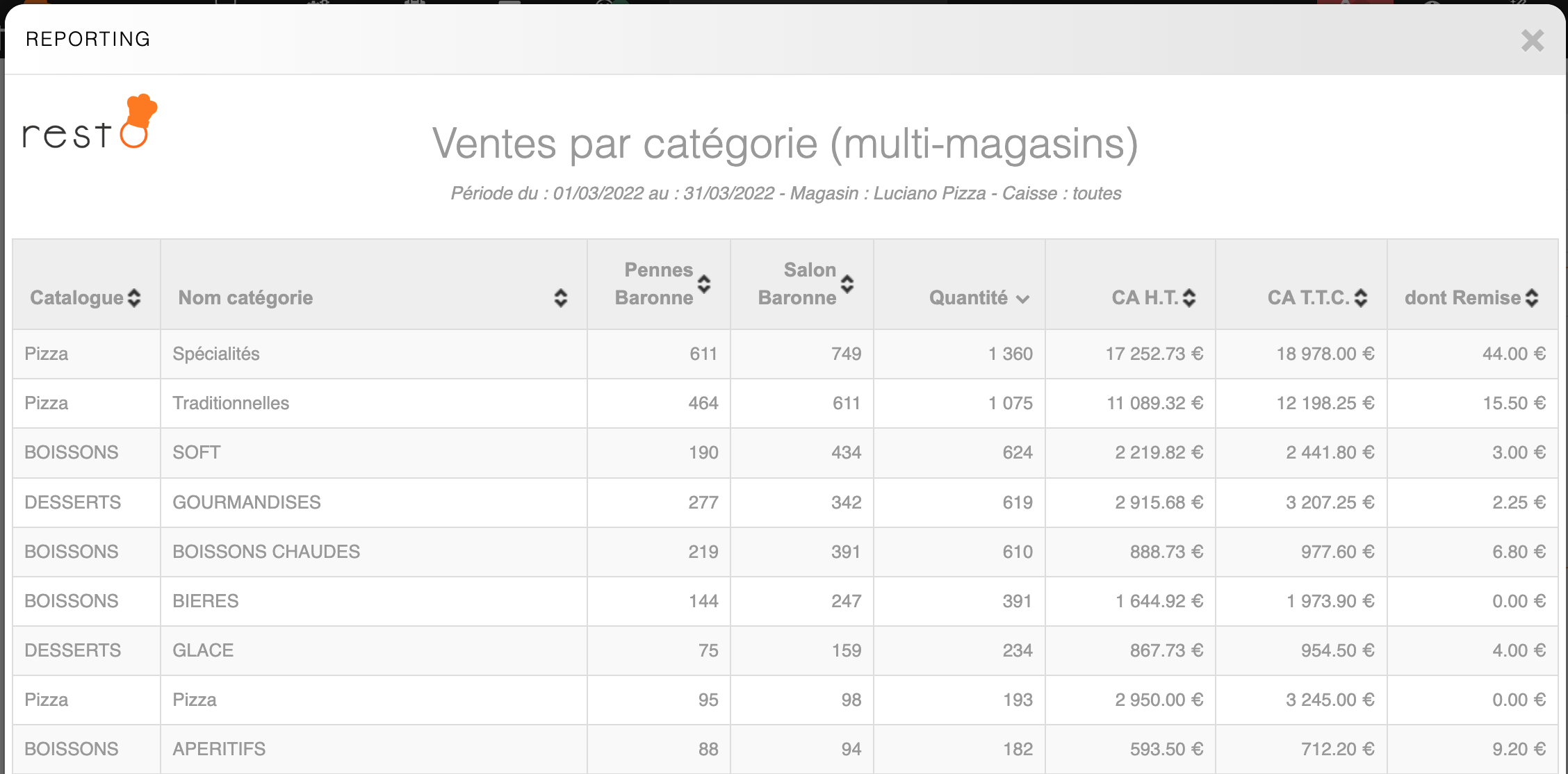Select the Spécialités category row
1568x774 pixels.
pyautogui.click(x=216, y=354)
